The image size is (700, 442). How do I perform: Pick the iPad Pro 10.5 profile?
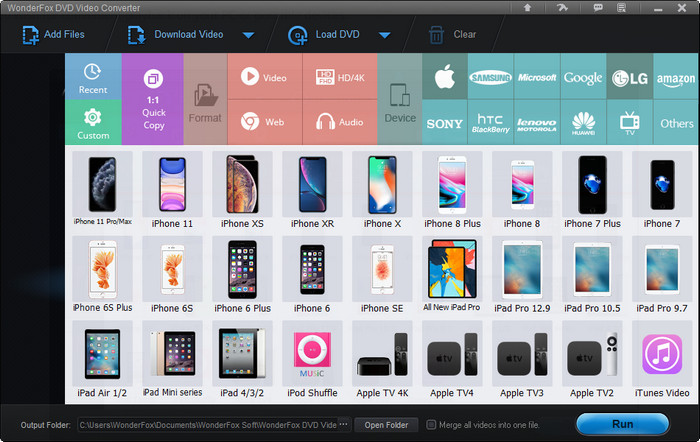[592, 274]
